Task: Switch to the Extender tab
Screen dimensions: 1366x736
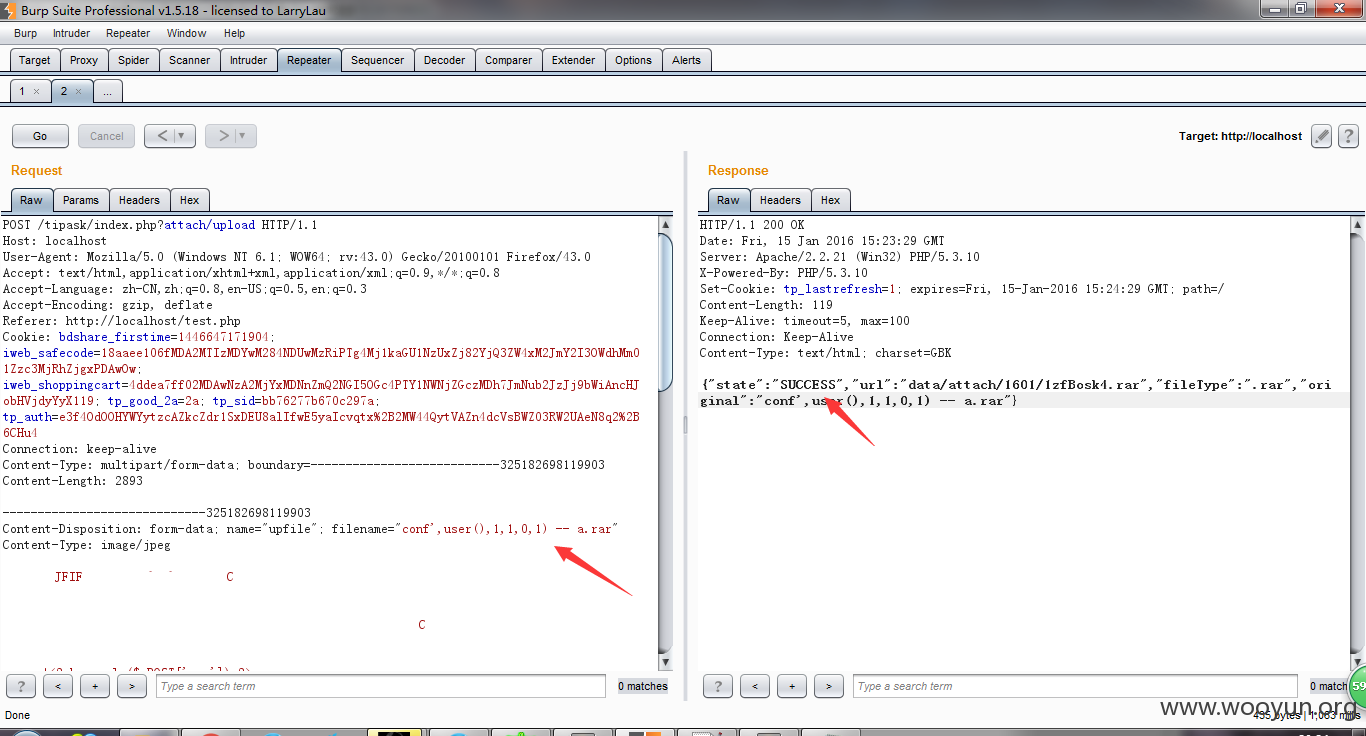Action: tap(574, 60)
